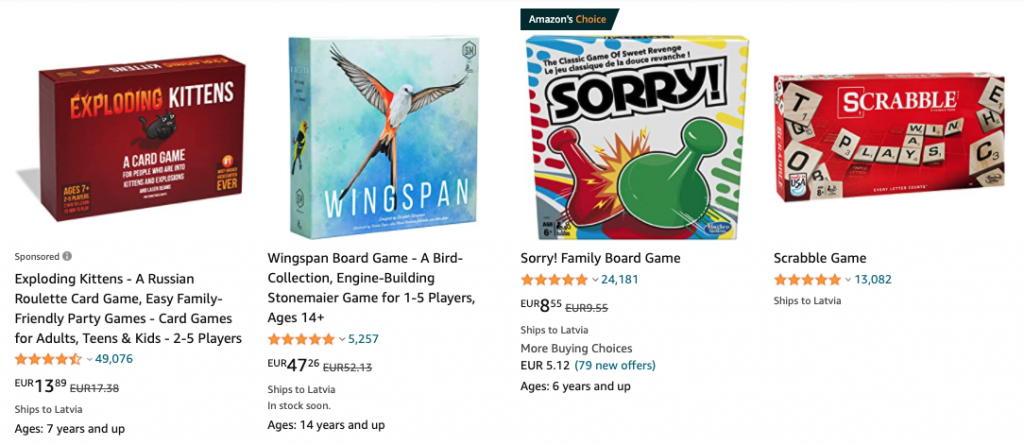Open the Wingspan box image
1024x445 pixels.
pos(383,137)
